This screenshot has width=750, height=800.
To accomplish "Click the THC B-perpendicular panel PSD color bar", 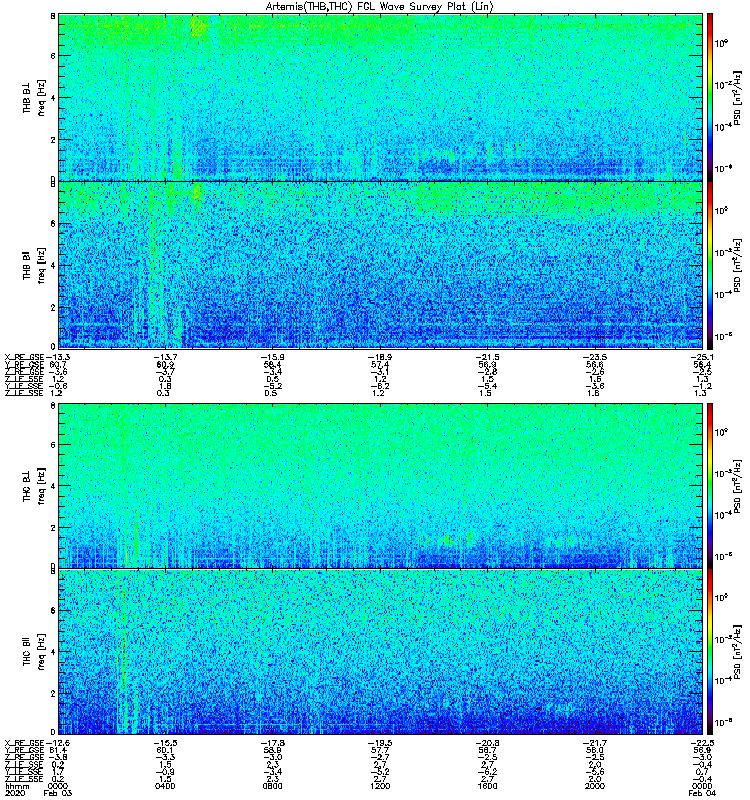I will (710, 486).
